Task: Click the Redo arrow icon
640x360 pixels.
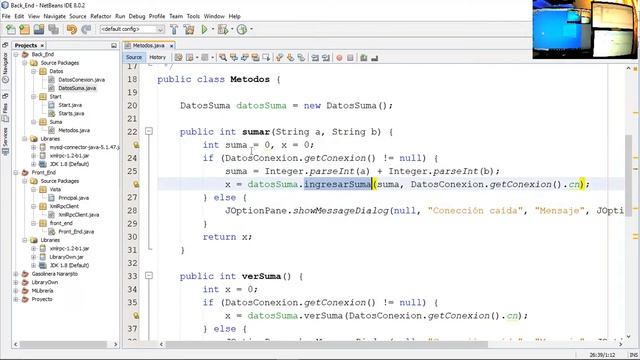Action: coord(86,29)
